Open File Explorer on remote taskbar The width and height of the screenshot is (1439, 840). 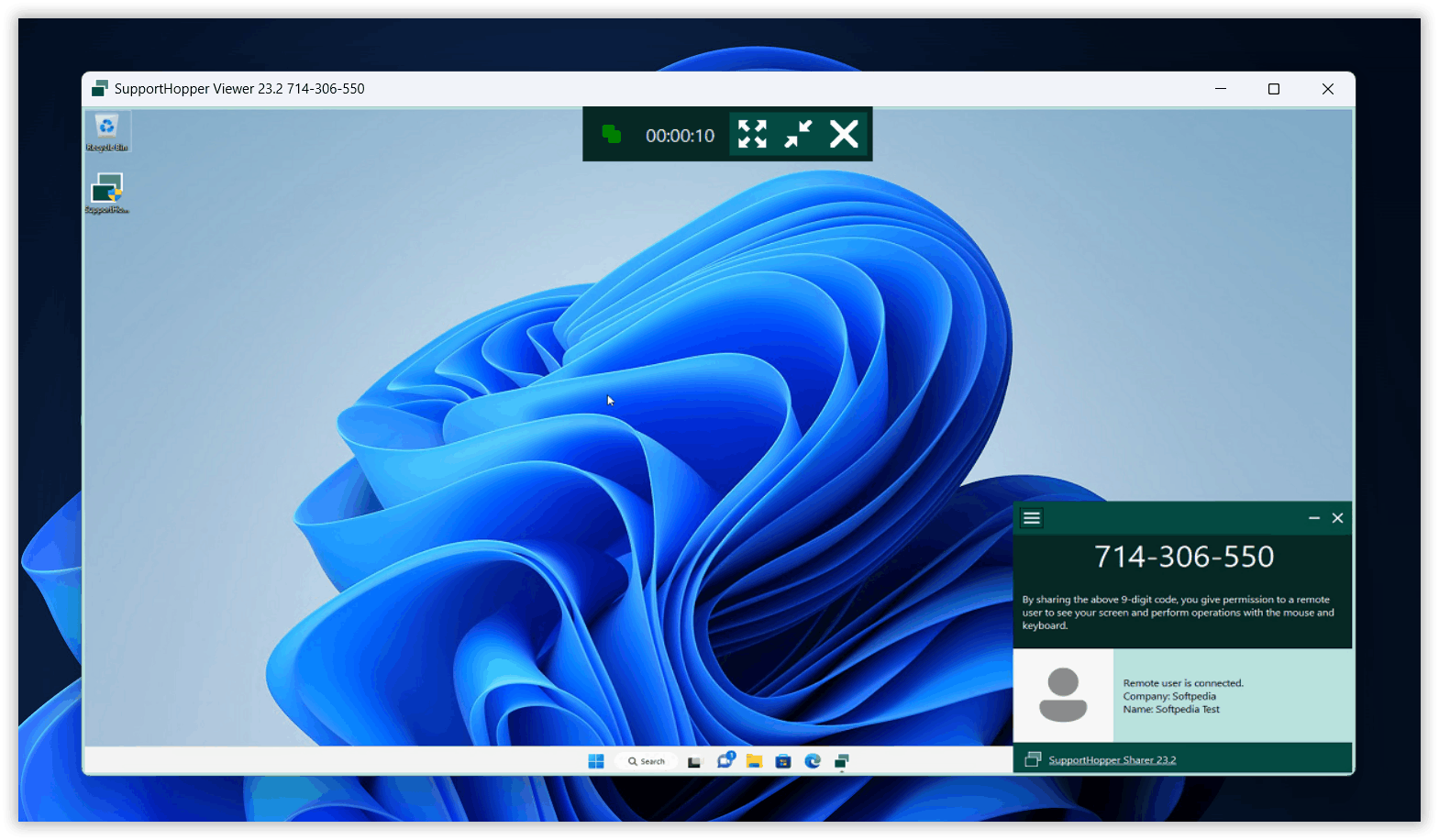pyautogui.click(x=754, y=761)
